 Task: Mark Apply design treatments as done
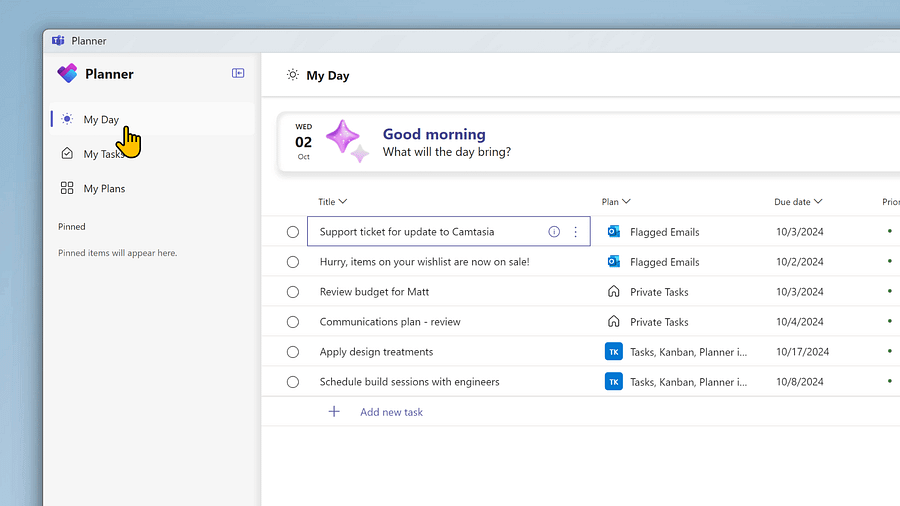293,352
